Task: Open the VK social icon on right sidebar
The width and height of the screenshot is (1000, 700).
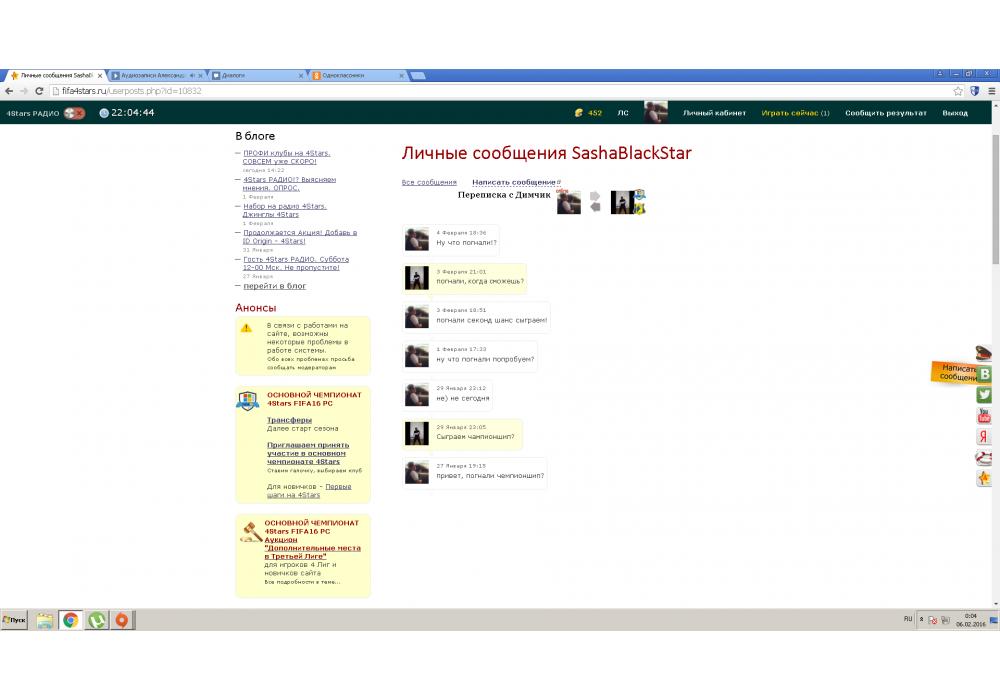Action: pos(984,374)
